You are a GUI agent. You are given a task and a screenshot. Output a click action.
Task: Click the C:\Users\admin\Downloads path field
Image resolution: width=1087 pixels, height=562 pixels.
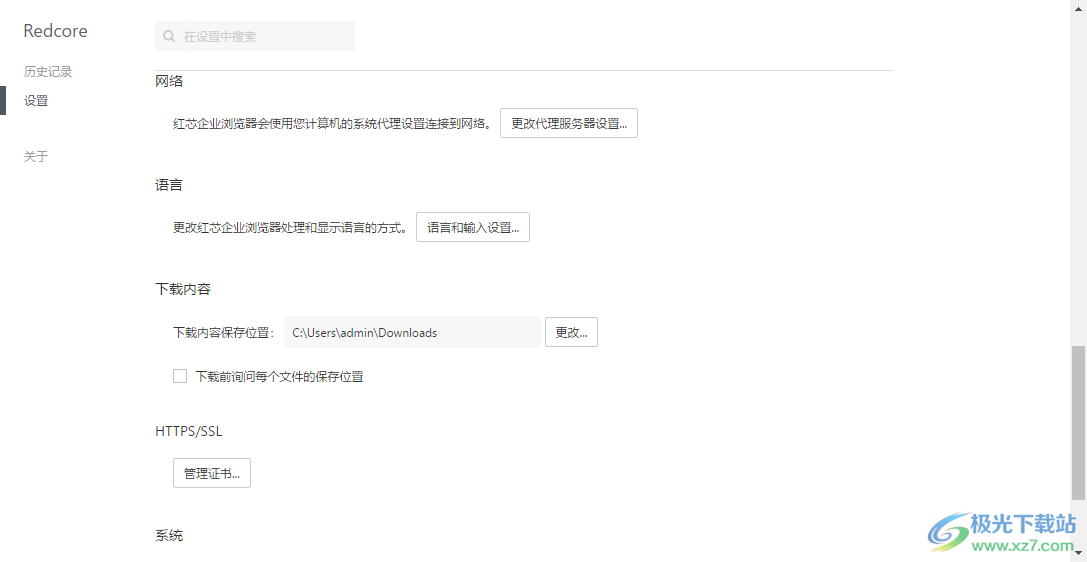(x=412, y=332)
